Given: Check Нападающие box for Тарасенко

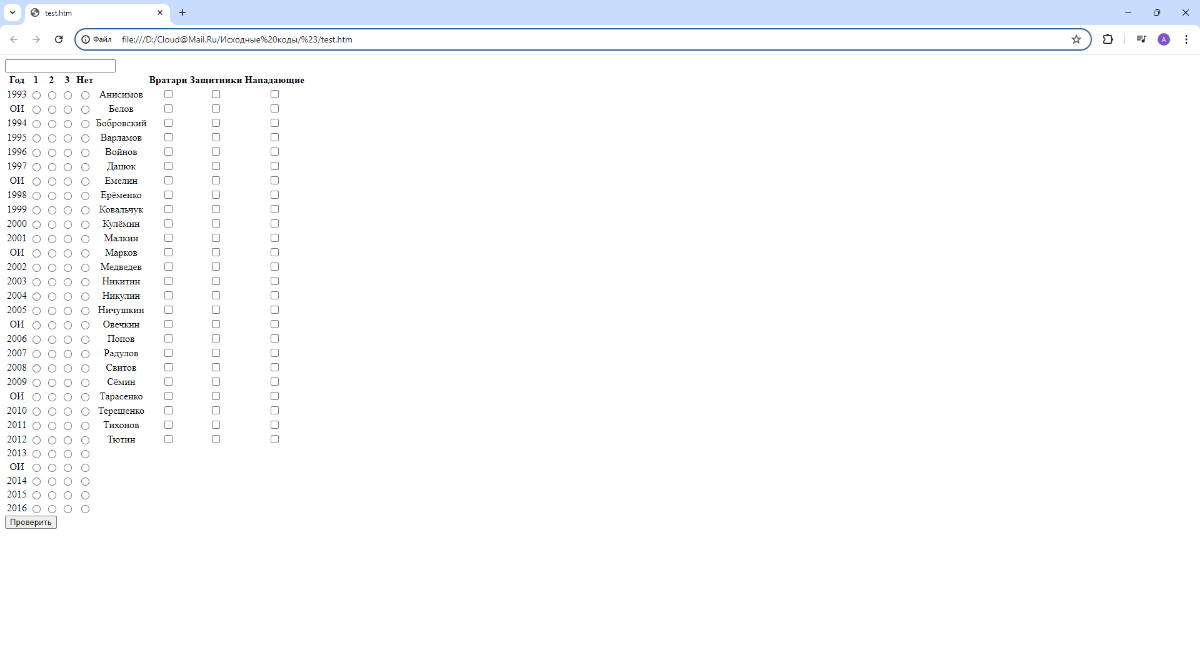Looking at the screenshot, I should (275, 396).
